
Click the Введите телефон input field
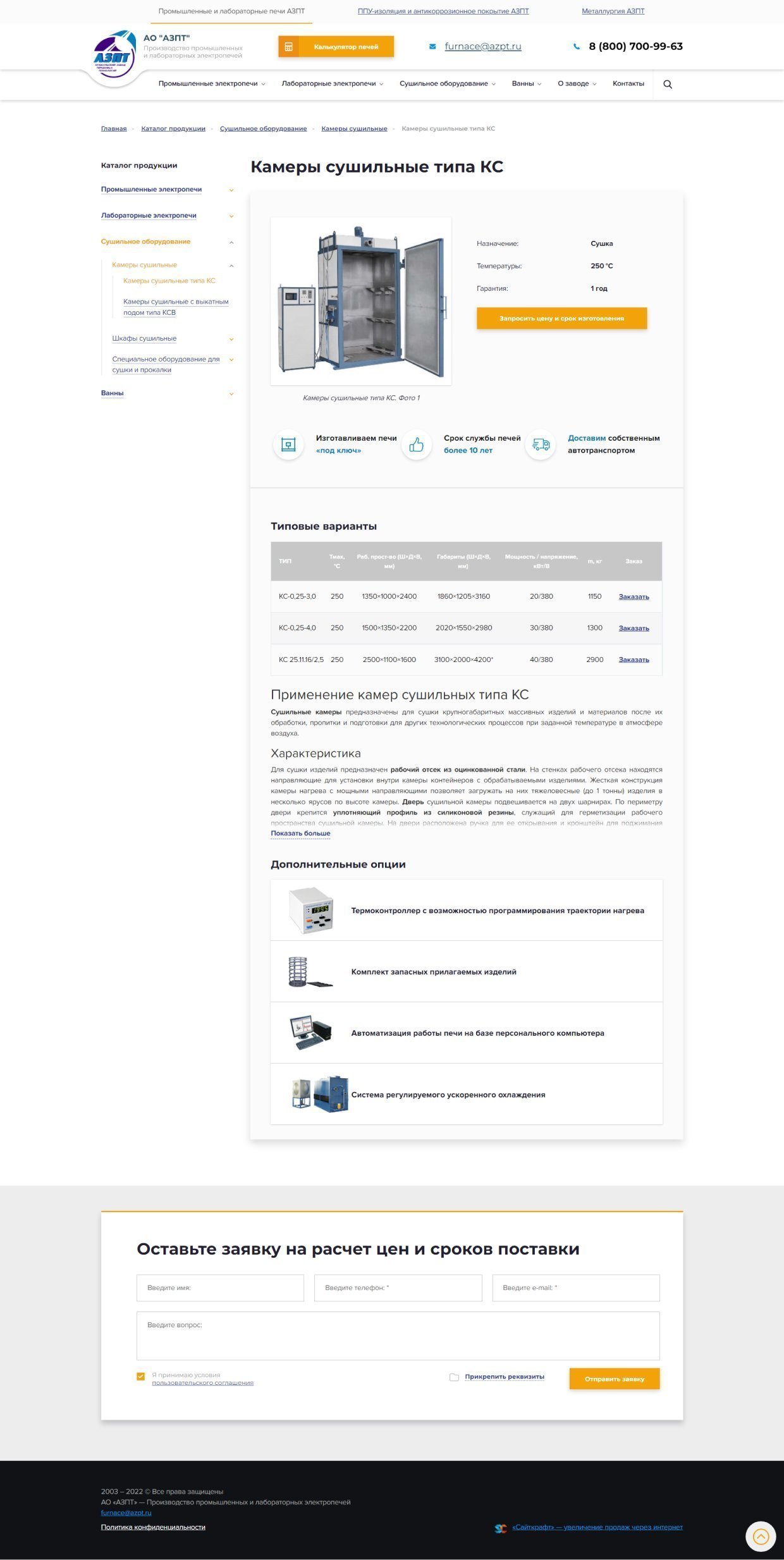[x=398, y=1288]
